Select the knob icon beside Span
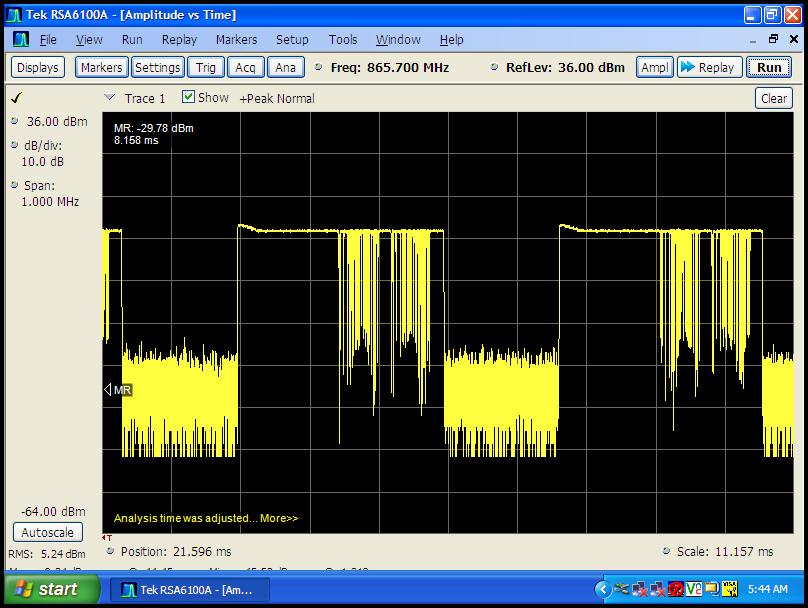This screenshot has width=808, height=608. coord(14,186)
